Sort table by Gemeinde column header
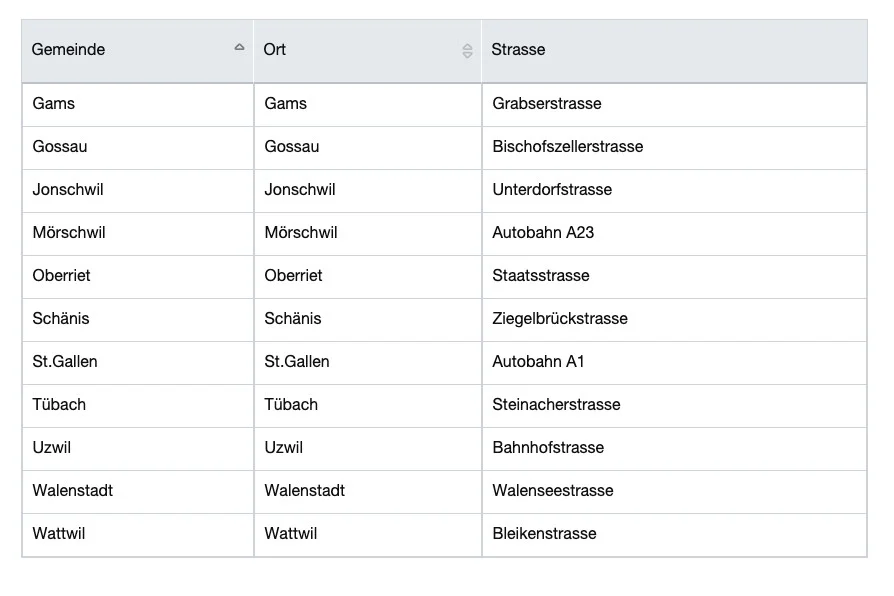894x596 pixels. (137, 50)
